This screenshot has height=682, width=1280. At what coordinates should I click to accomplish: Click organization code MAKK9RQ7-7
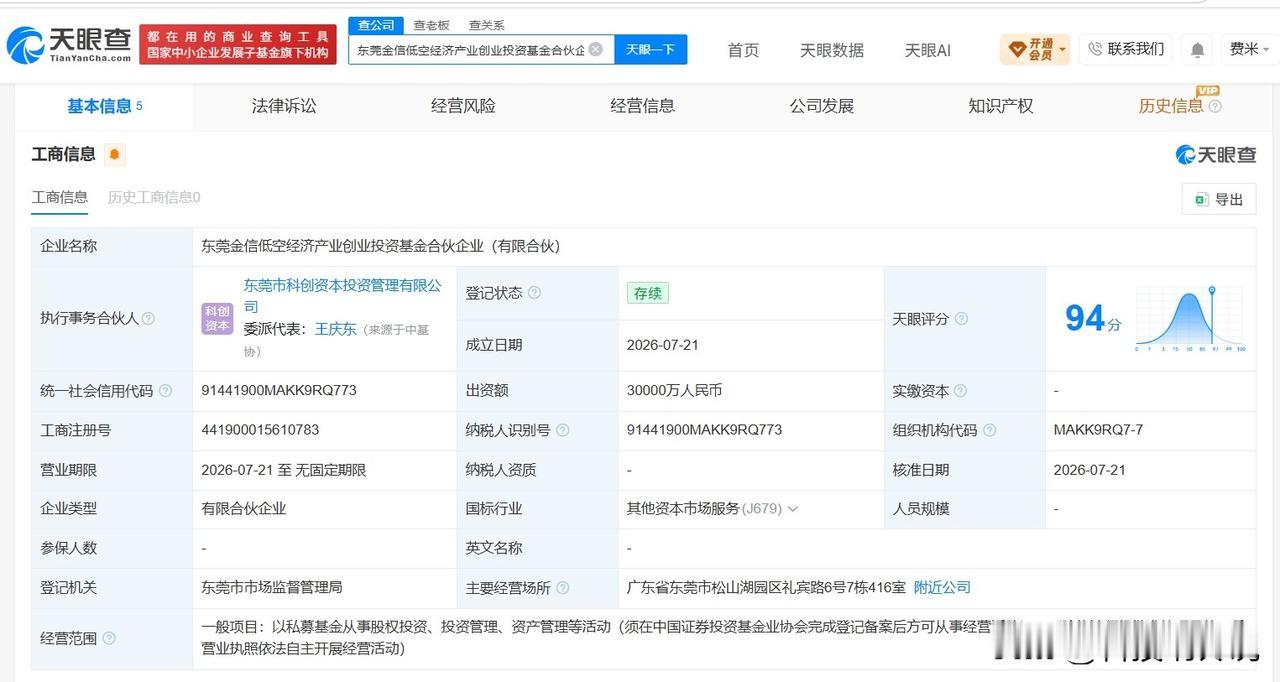point(1098,430)
